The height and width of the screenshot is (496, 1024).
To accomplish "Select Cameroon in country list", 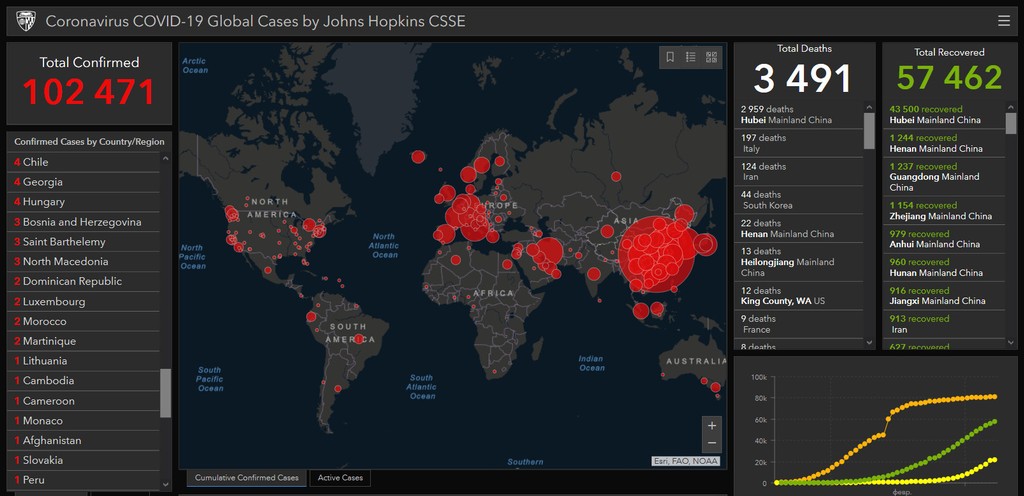I will (83, 401).
